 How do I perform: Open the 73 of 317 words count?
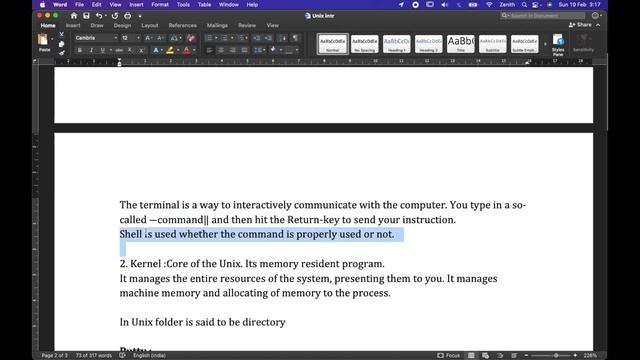[93, 356]
